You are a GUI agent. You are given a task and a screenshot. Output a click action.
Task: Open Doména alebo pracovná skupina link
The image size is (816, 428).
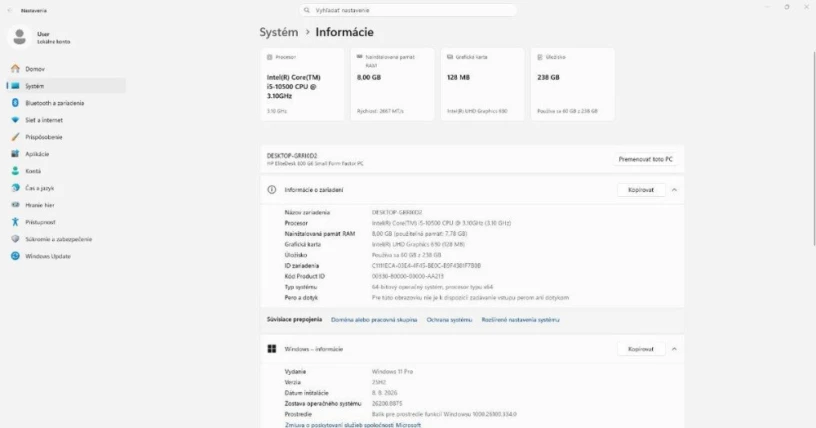click(x=374, y=320)
